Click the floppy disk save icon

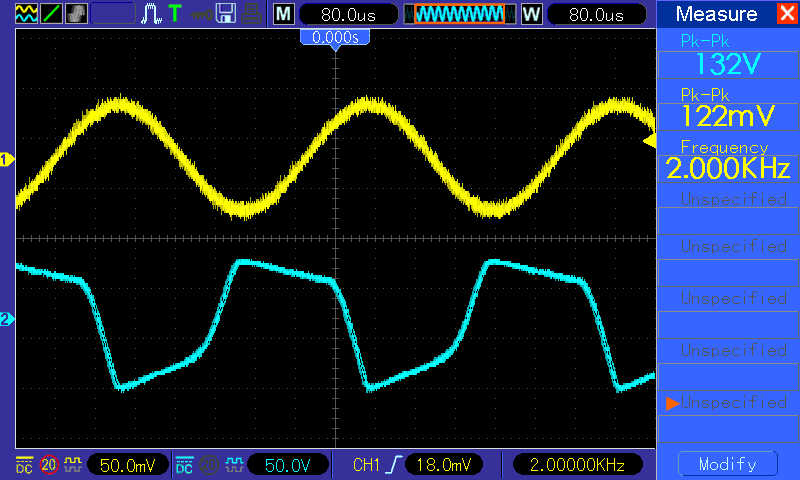coord(227,14)
